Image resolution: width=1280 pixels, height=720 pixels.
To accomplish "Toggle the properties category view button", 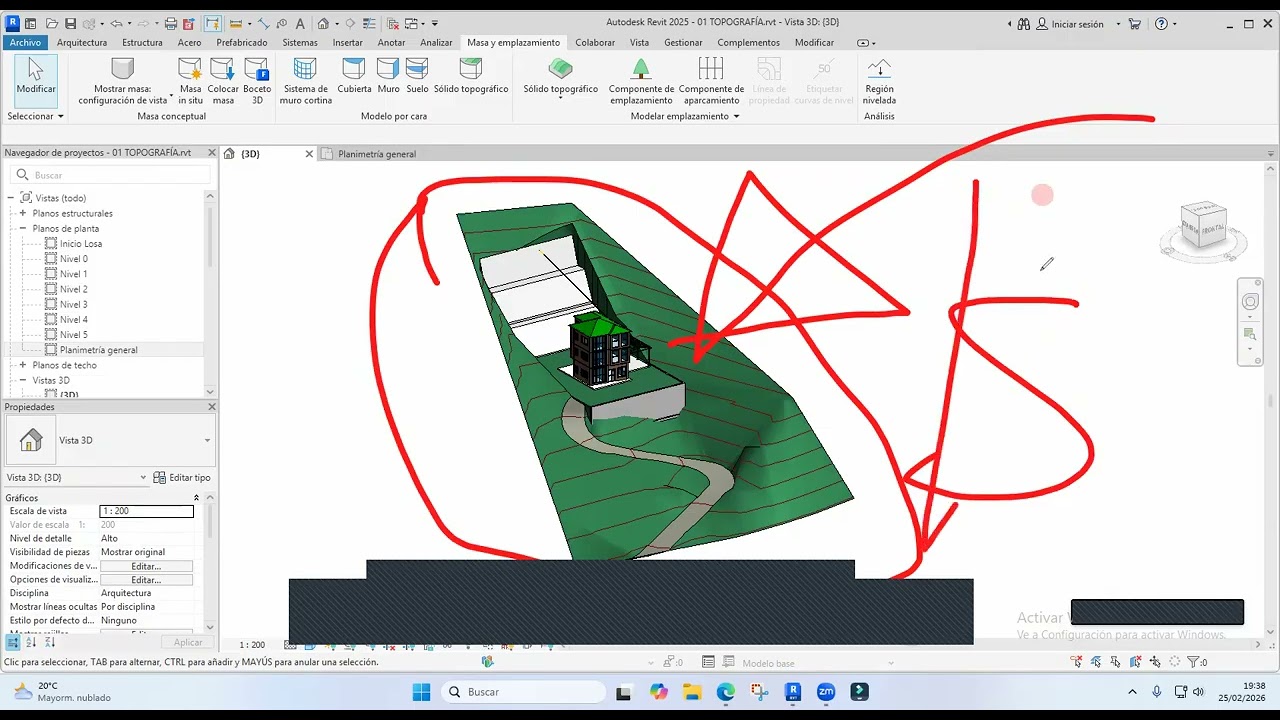I will pos(12,642).
